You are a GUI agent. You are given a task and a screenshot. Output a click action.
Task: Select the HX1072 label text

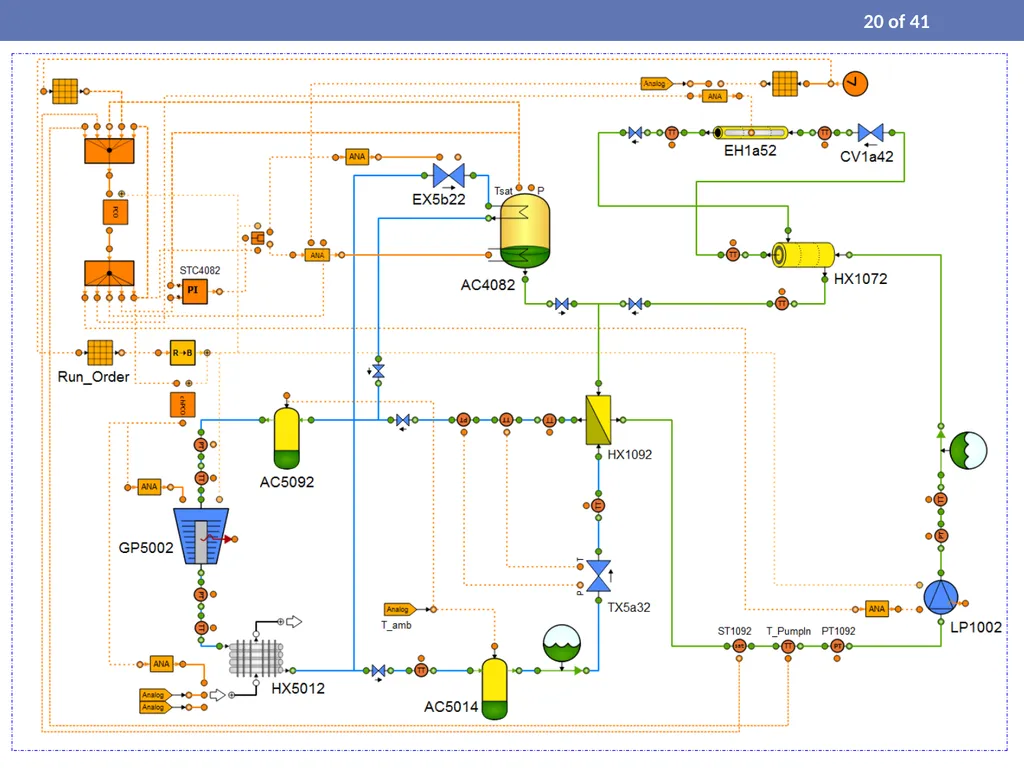coord(861,279)
